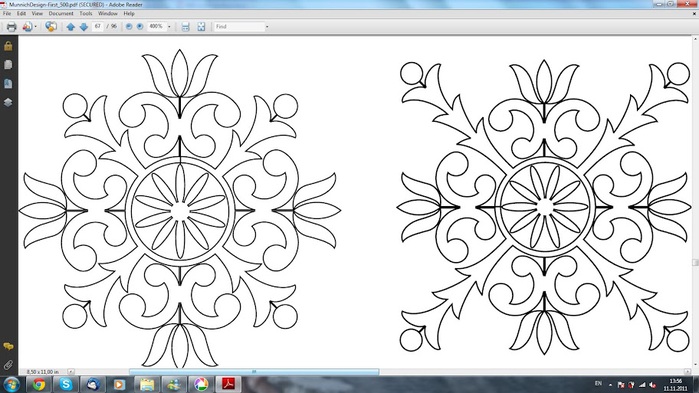The height and width of the screenshot is (393, 699).
Task: Click the zoom in plus button
Action: [x=140, y=27]
